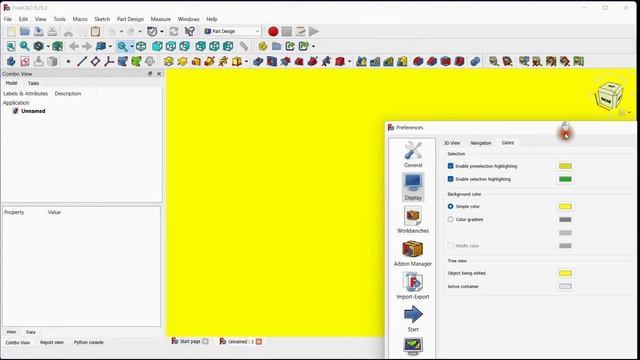
Task: Click the New document icon
Action: tap(11, 31)
